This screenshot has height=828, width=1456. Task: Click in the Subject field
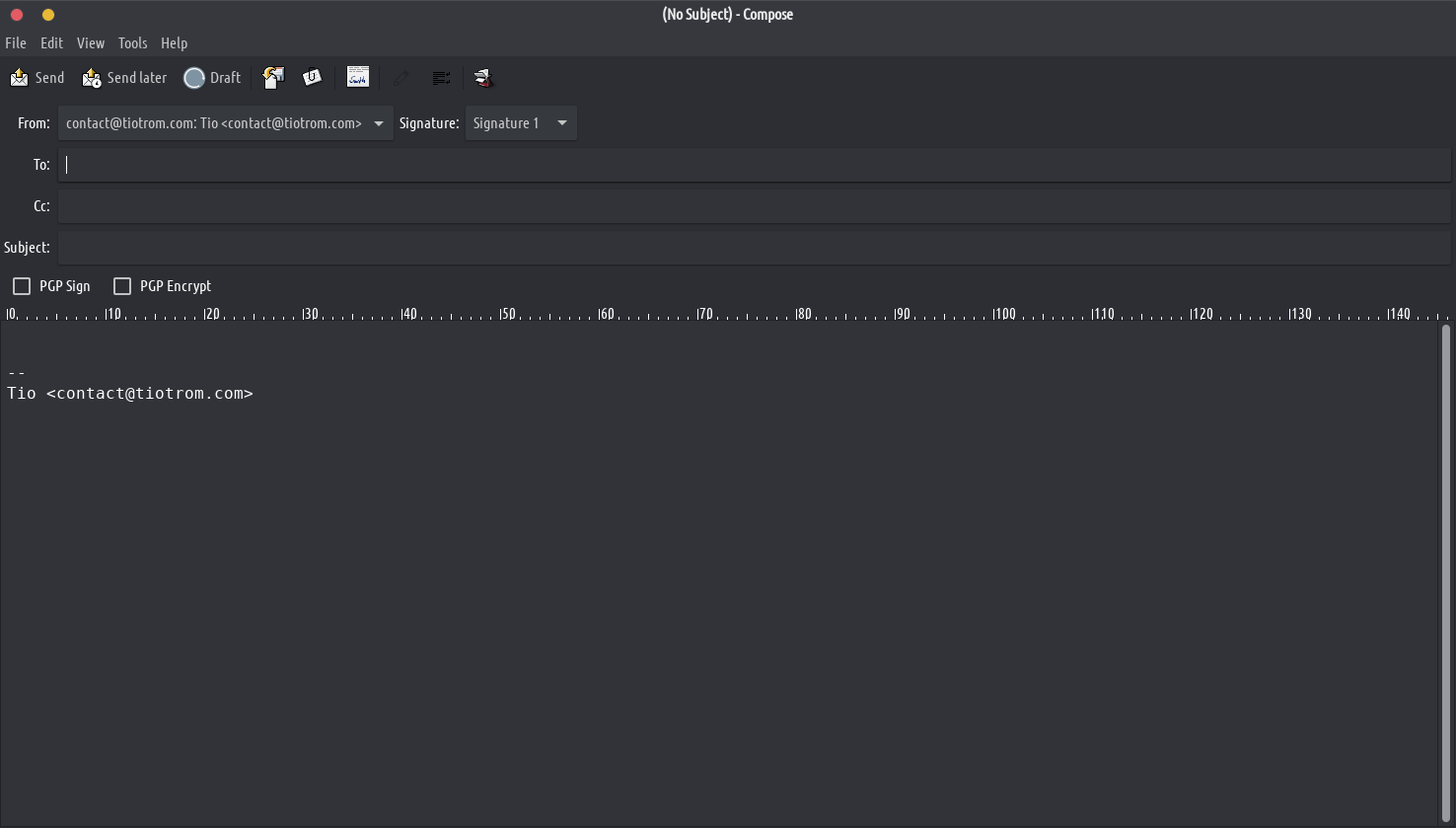tap(754, 248)
